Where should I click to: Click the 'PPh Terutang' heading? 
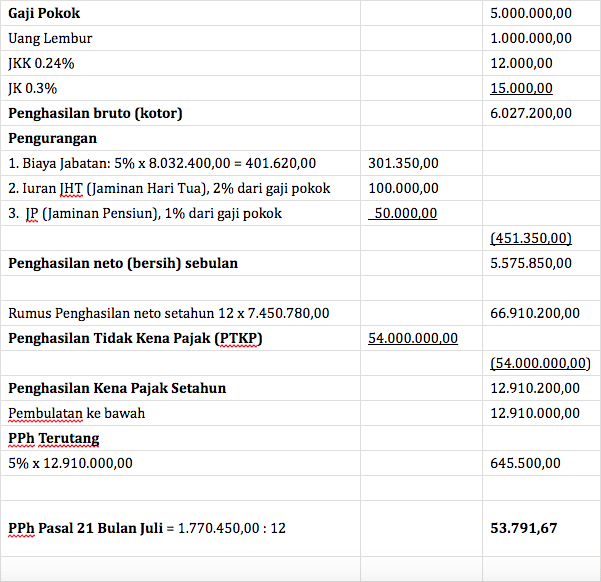(54, 438)
